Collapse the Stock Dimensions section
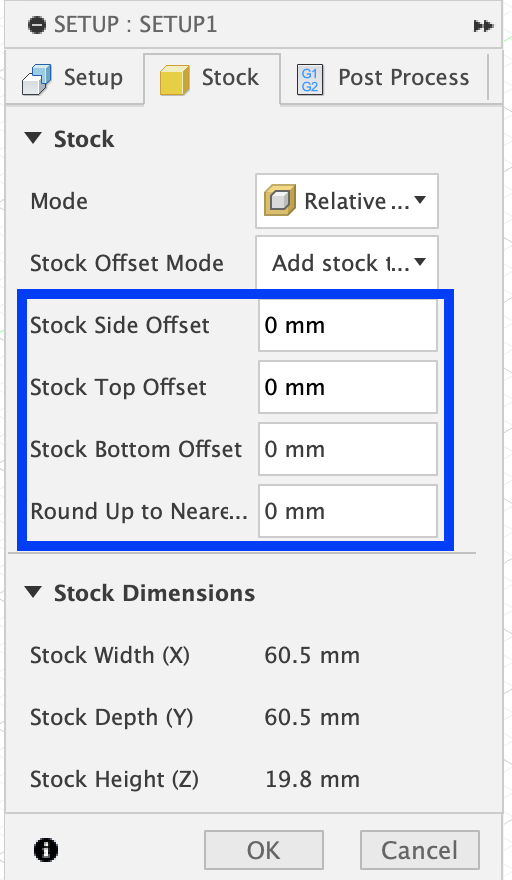This screenshot has width=512, height=880. [34, 592]
